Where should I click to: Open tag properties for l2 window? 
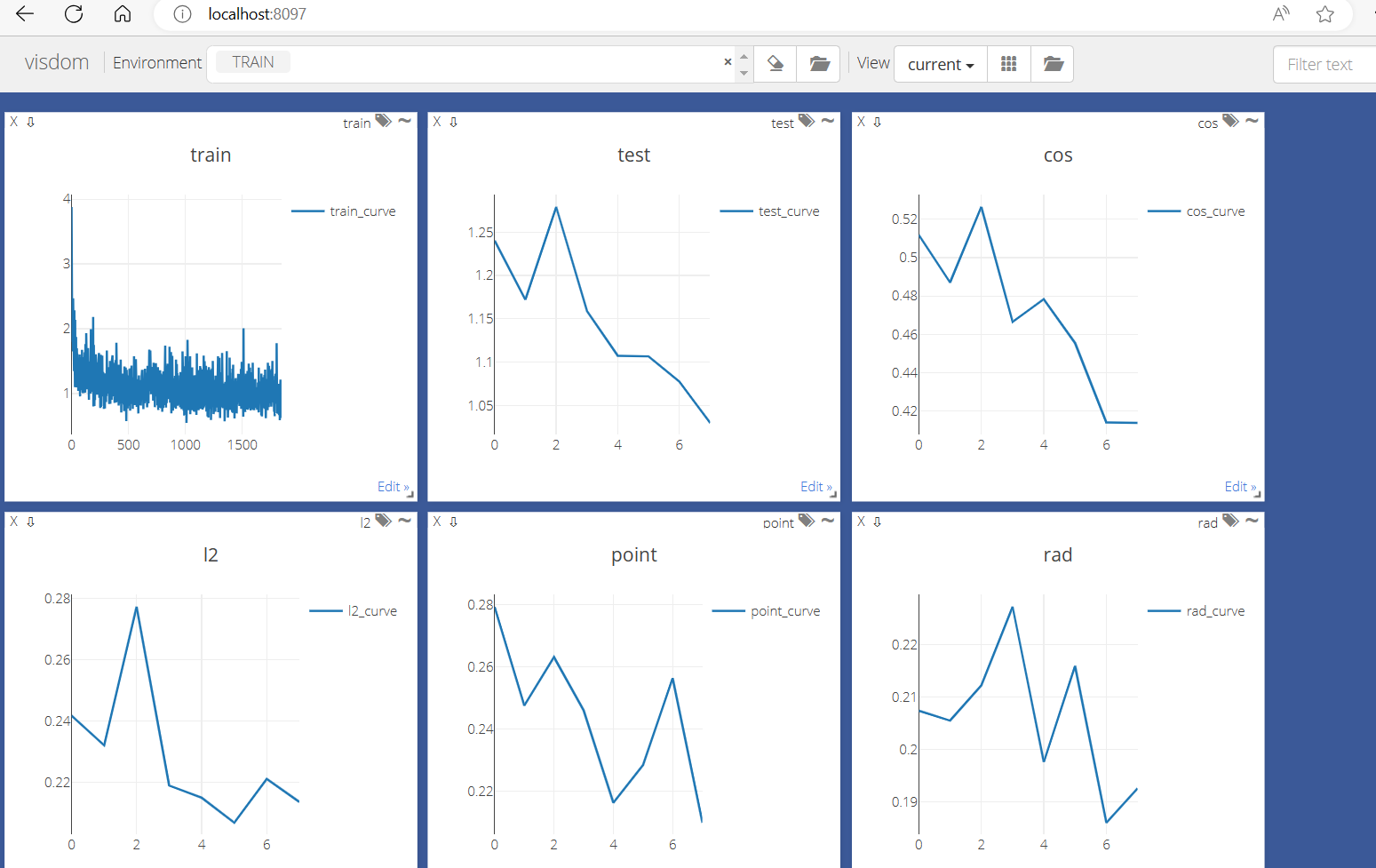click(383, 521)
